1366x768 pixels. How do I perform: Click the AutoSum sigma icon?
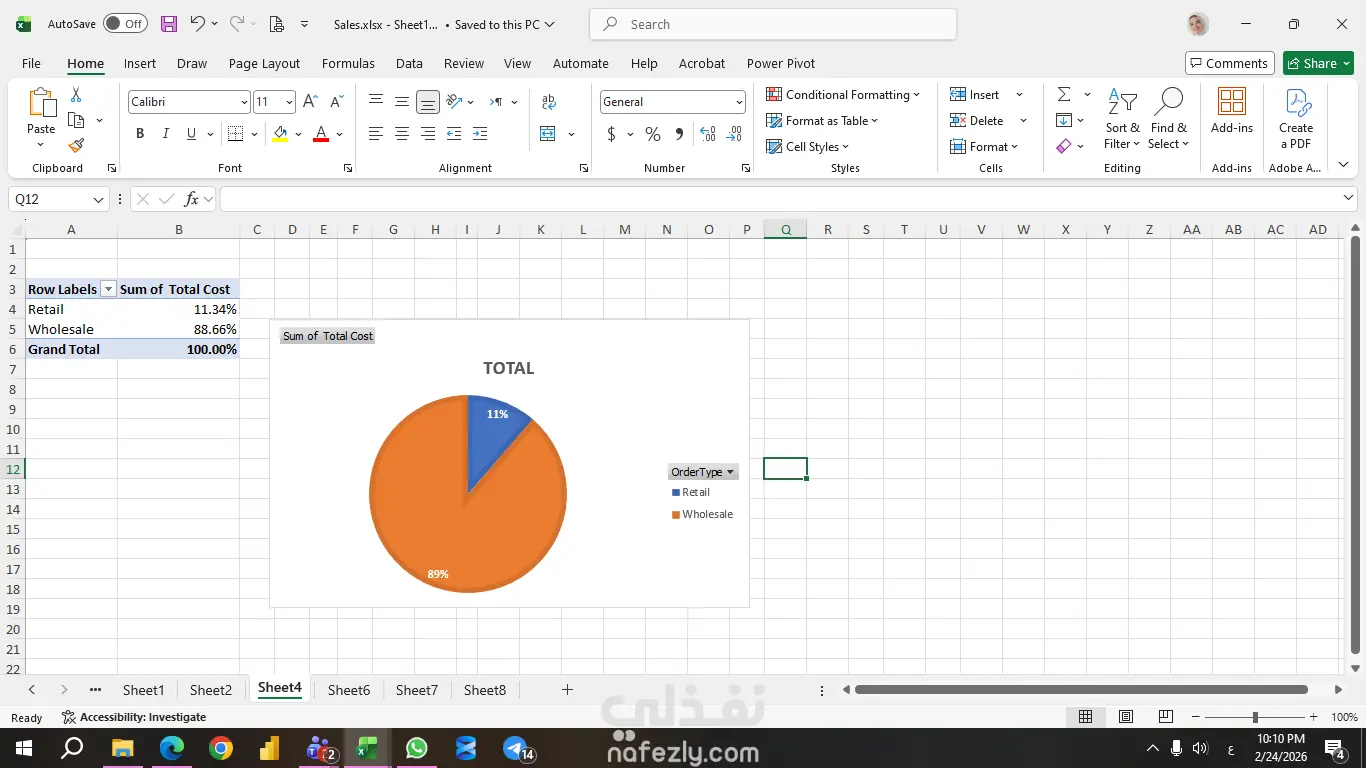click(1064, 95)
